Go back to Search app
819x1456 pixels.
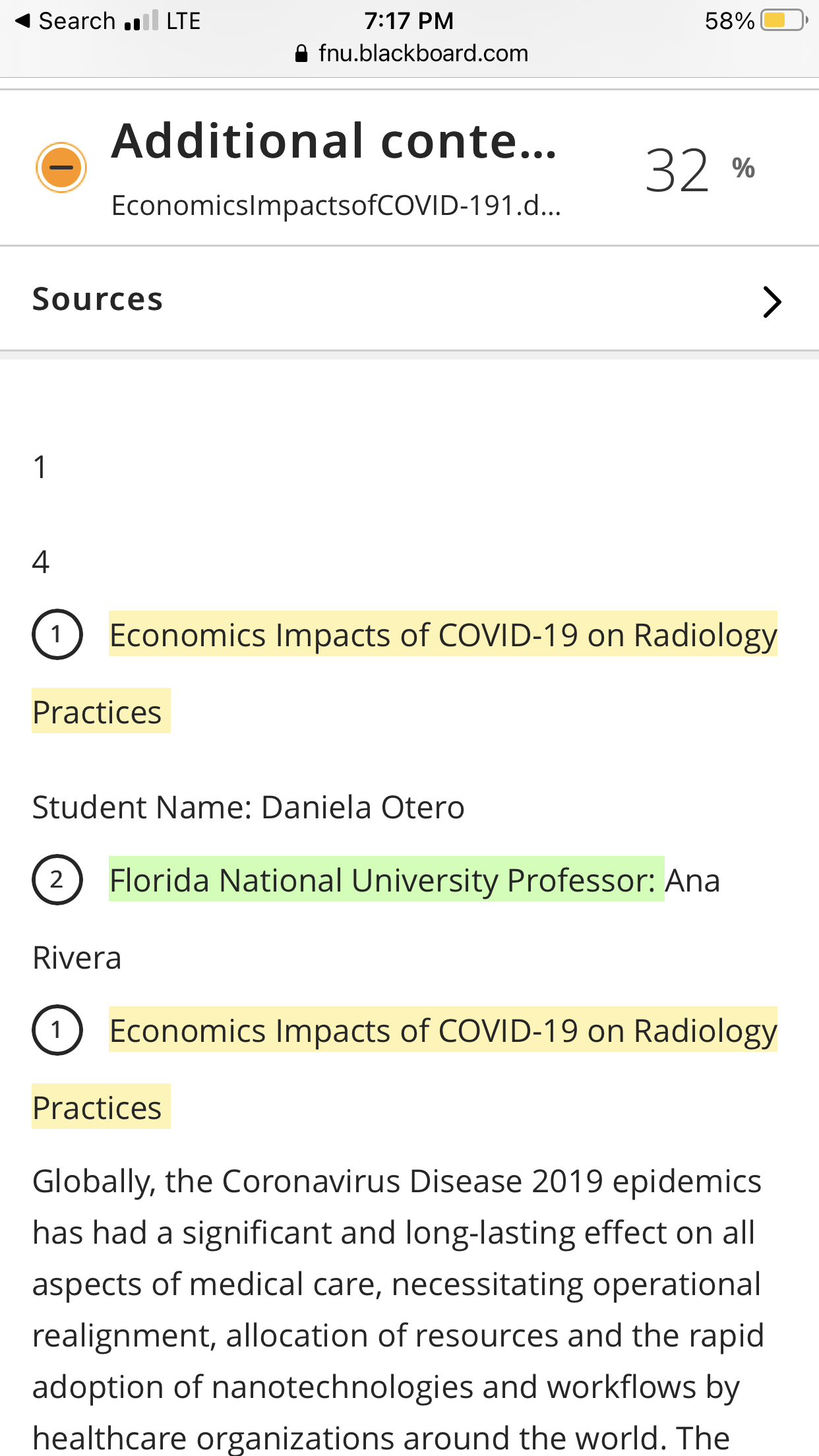coord(65,21)
